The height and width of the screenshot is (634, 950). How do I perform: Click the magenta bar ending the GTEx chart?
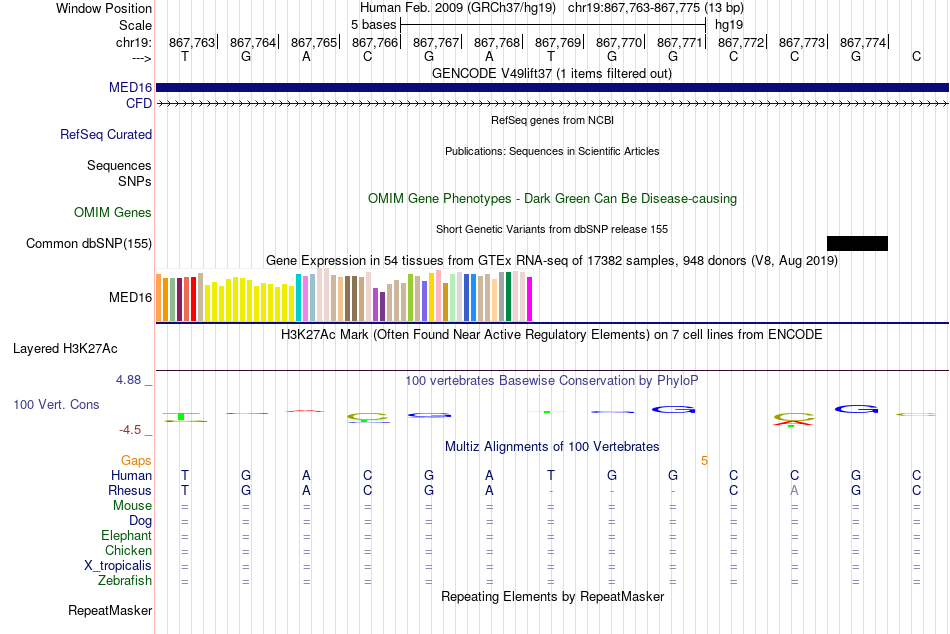[530, 299]
